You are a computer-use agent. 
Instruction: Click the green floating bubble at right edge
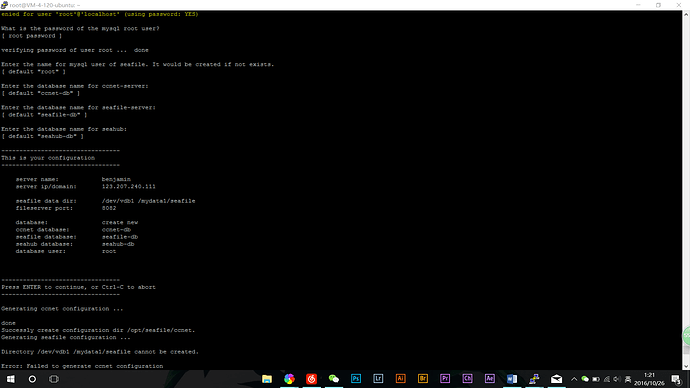pyautogui.click(x=686, y=336)
